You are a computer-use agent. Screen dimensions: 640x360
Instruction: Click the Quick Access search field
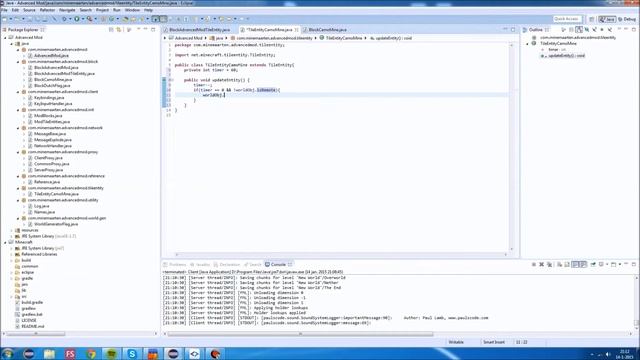click(567, 19)
